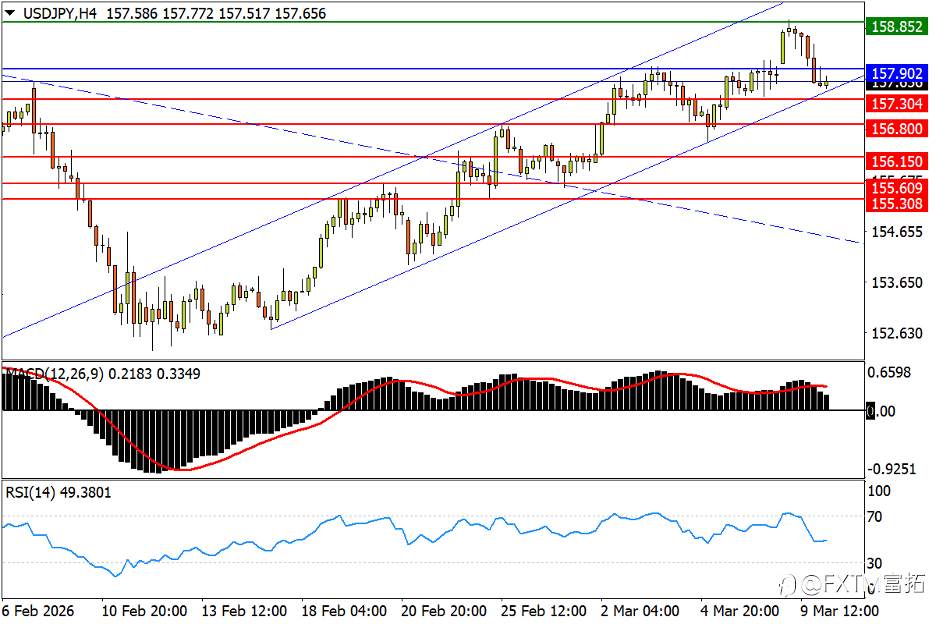Click the 154.655 price scale value
Image resolution: width=936 pixels, height=624 pixels.
[897, 232]
